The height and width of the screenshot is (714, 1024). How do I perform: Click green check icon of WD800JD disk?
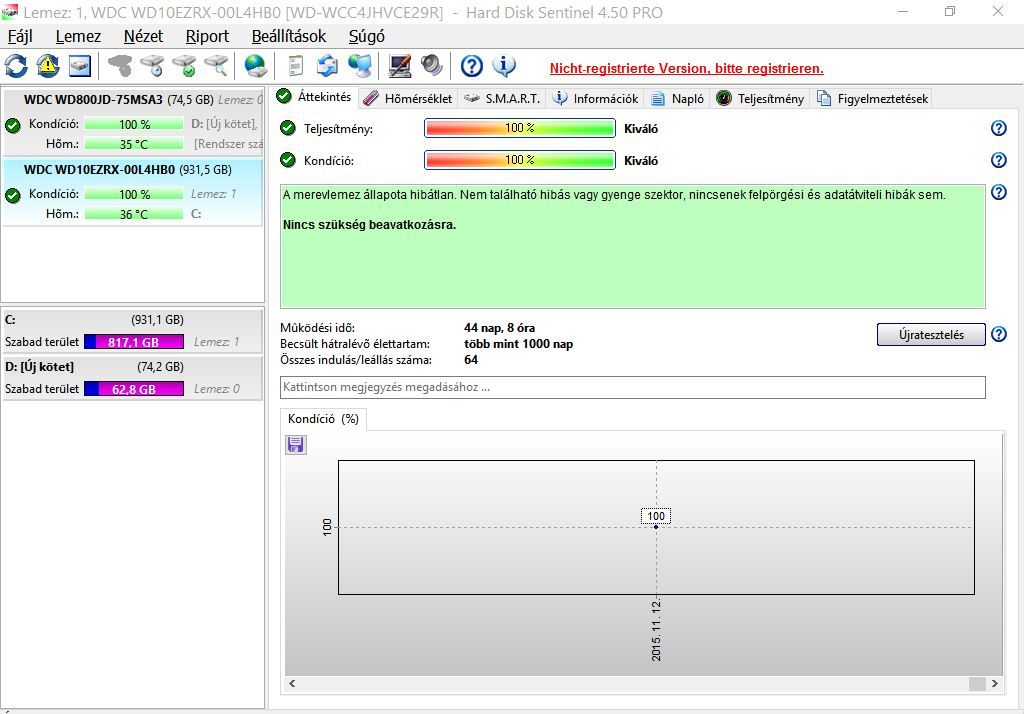[x=12, y=125]
